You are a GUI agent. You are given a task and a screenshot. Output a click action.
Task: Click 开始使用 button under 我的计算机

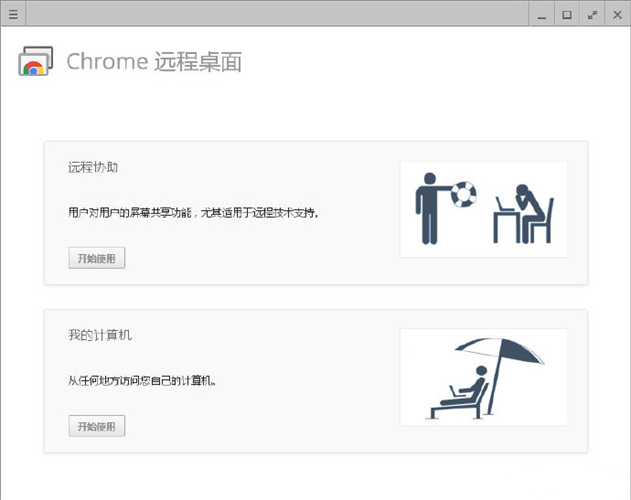click(97, 426)
